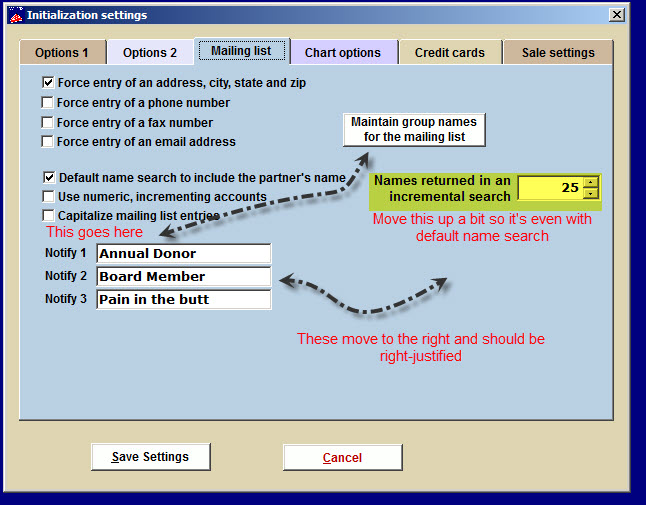This screenshot has height=505, width=646.
Task: Click Maintain group names for mailing list
Action: pyautogui.click(x=414, y=129)
